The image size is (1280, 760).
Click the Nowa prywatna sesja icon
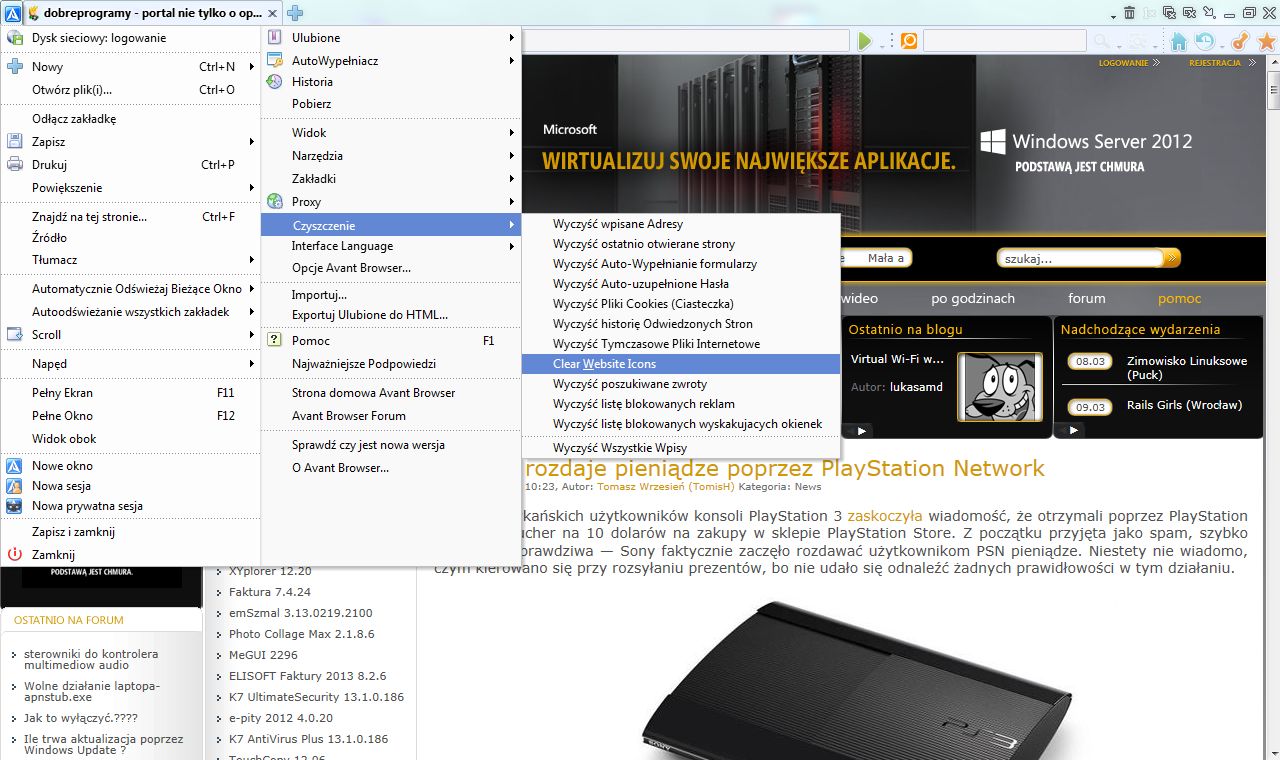pos(14,506)
